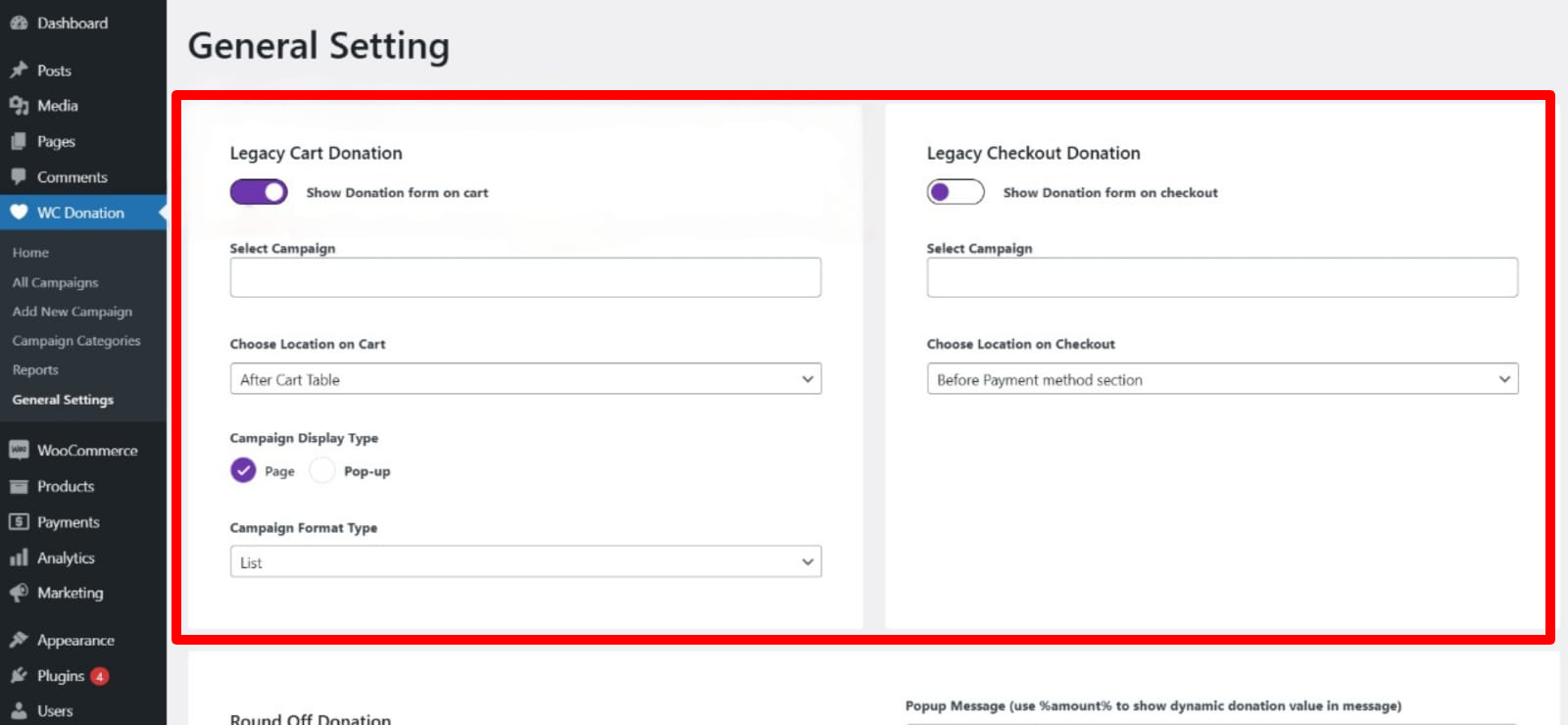Open the Add New Campaign link
1568x725 pixels.
coord(72,311)
